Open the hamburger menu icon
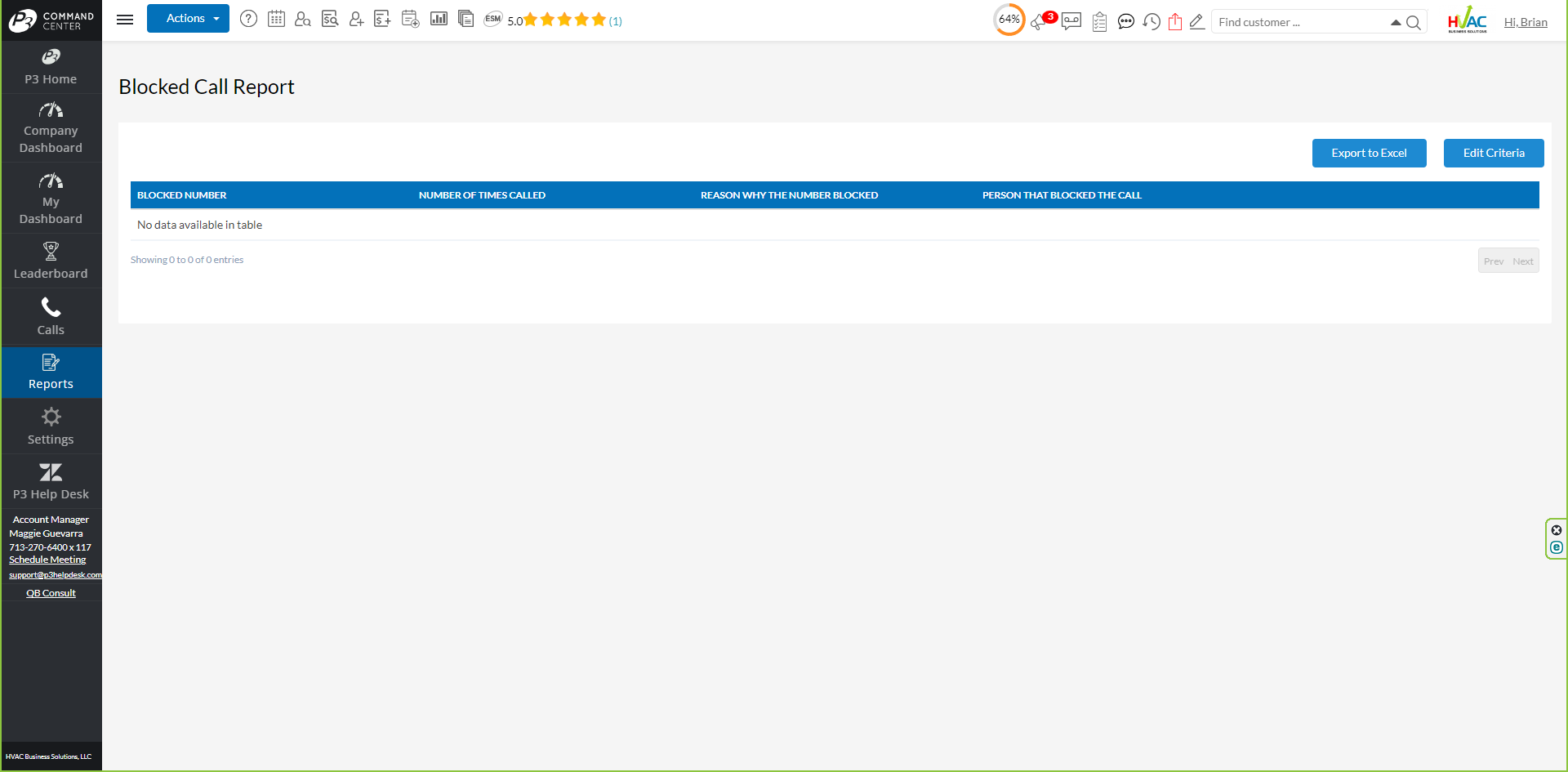Viewport: 1568px width, 772px height. tap(125, 20)
